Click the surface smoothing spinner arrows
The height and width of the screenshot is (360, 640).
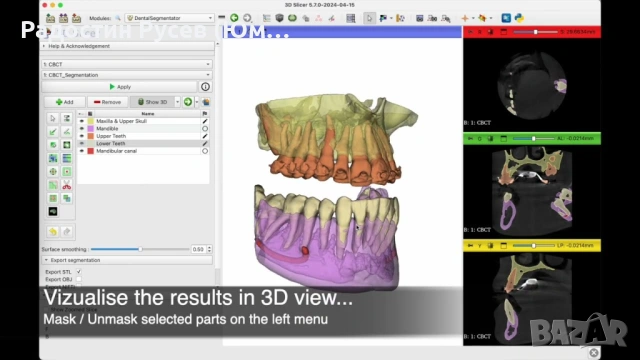(209, 249)
